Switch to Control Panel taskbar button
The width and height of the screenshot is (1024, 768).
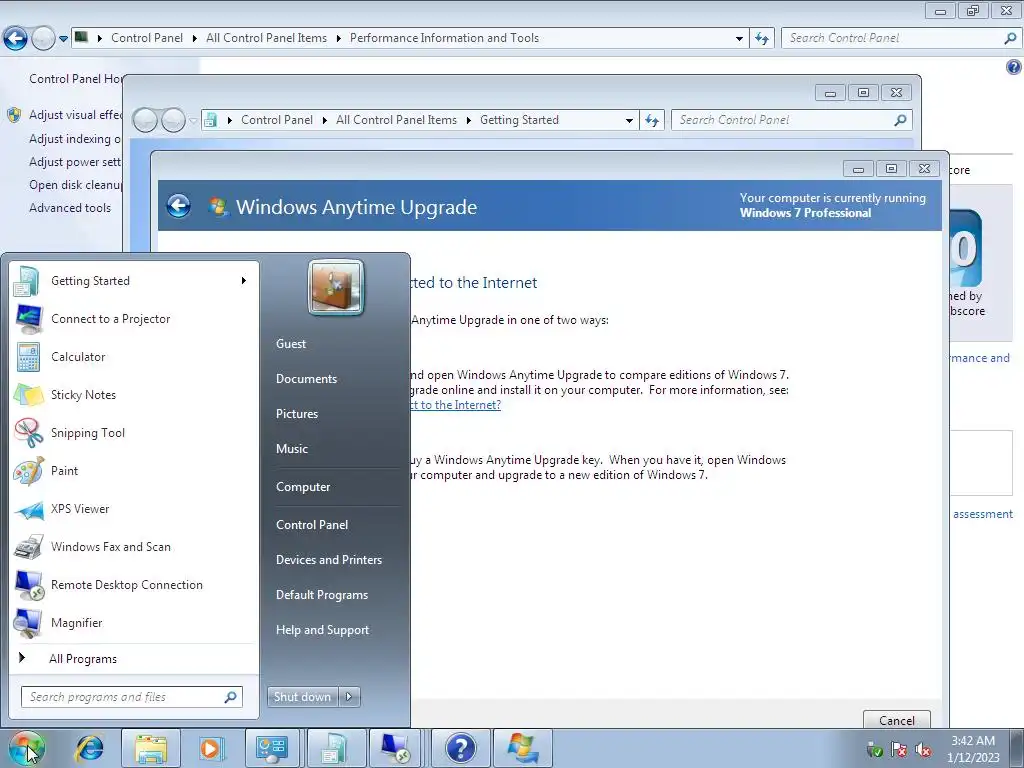point(272,748)
